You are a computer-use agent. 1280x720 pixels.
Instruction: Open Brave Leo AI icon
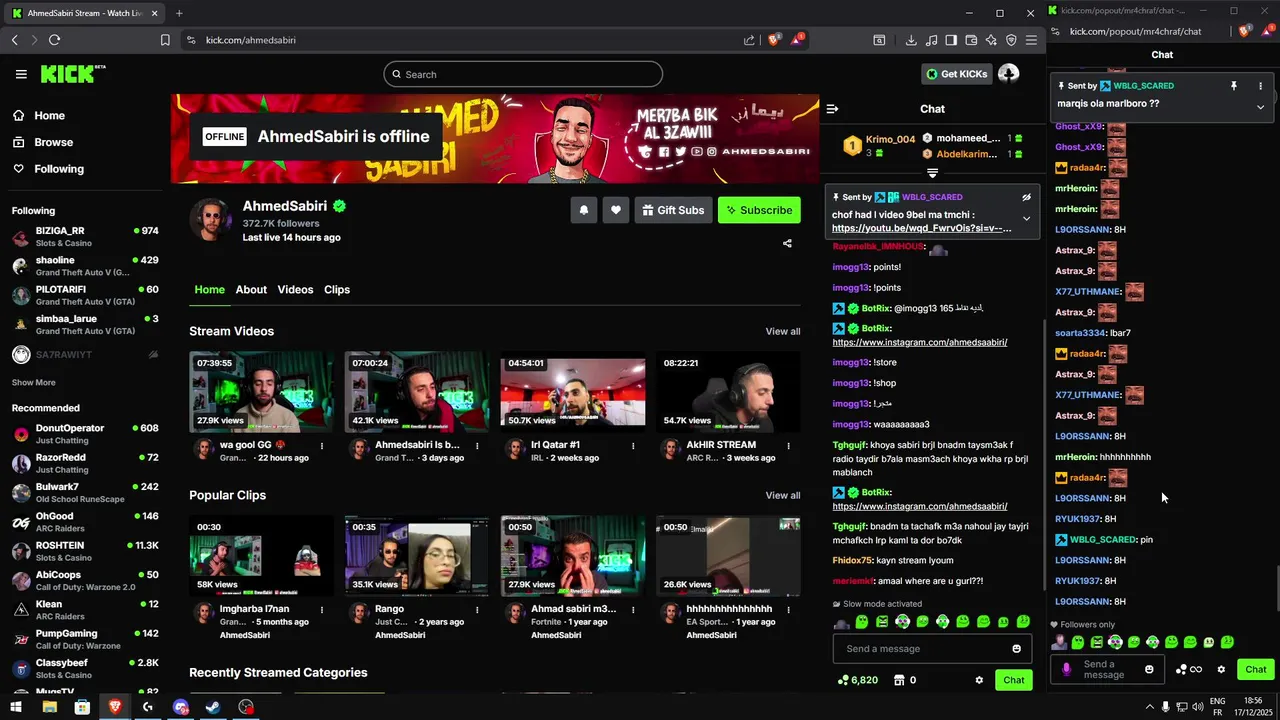991,40
